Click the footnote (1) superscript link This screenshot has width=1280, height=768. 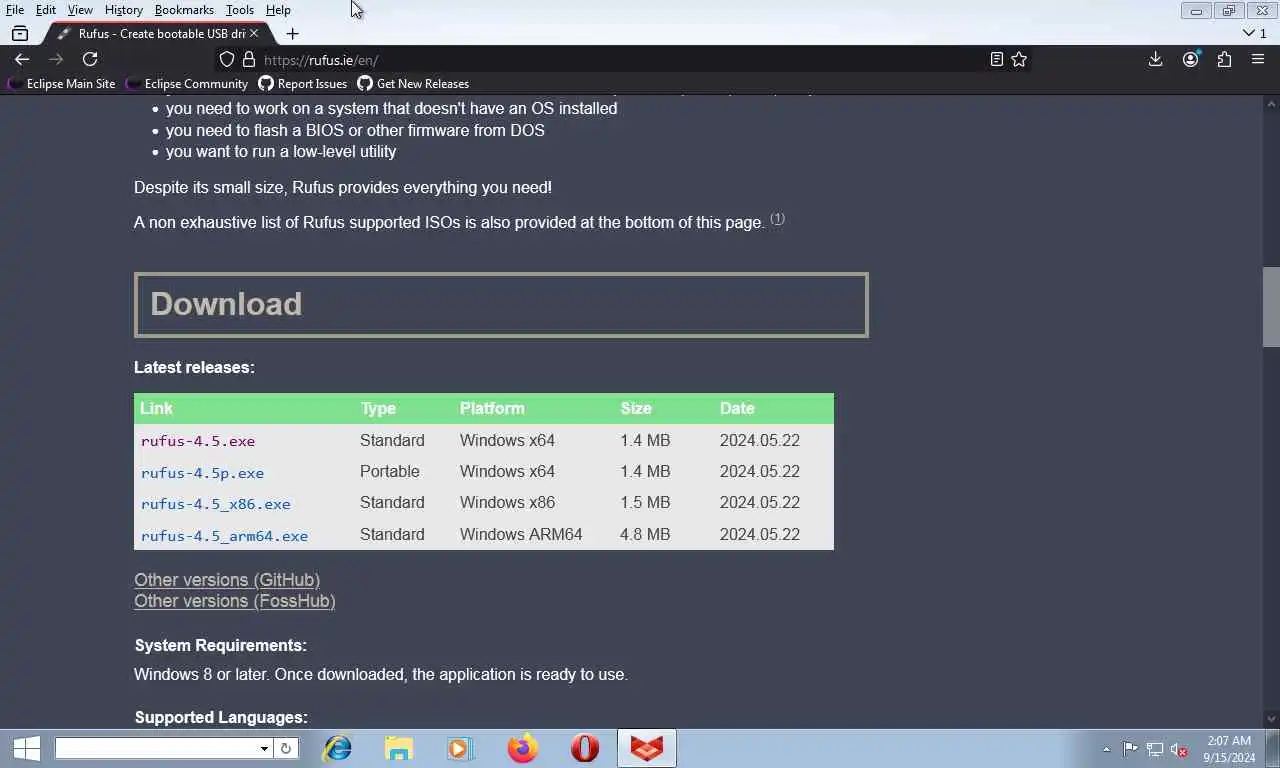tap(777, 219)
